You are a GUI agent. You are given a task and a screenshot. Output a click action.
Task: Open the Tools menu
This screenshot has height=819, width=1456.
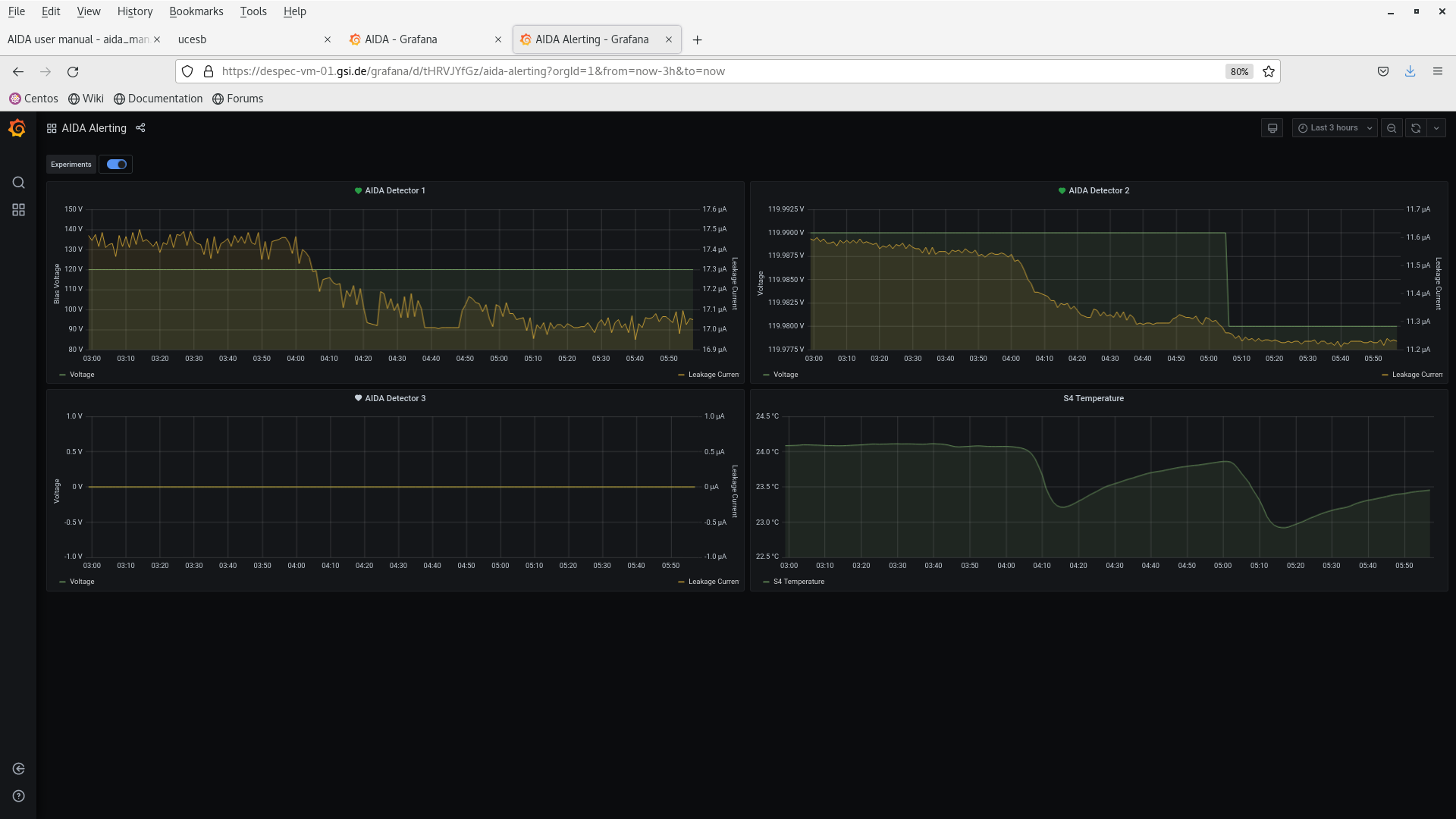tap(253, 11)
